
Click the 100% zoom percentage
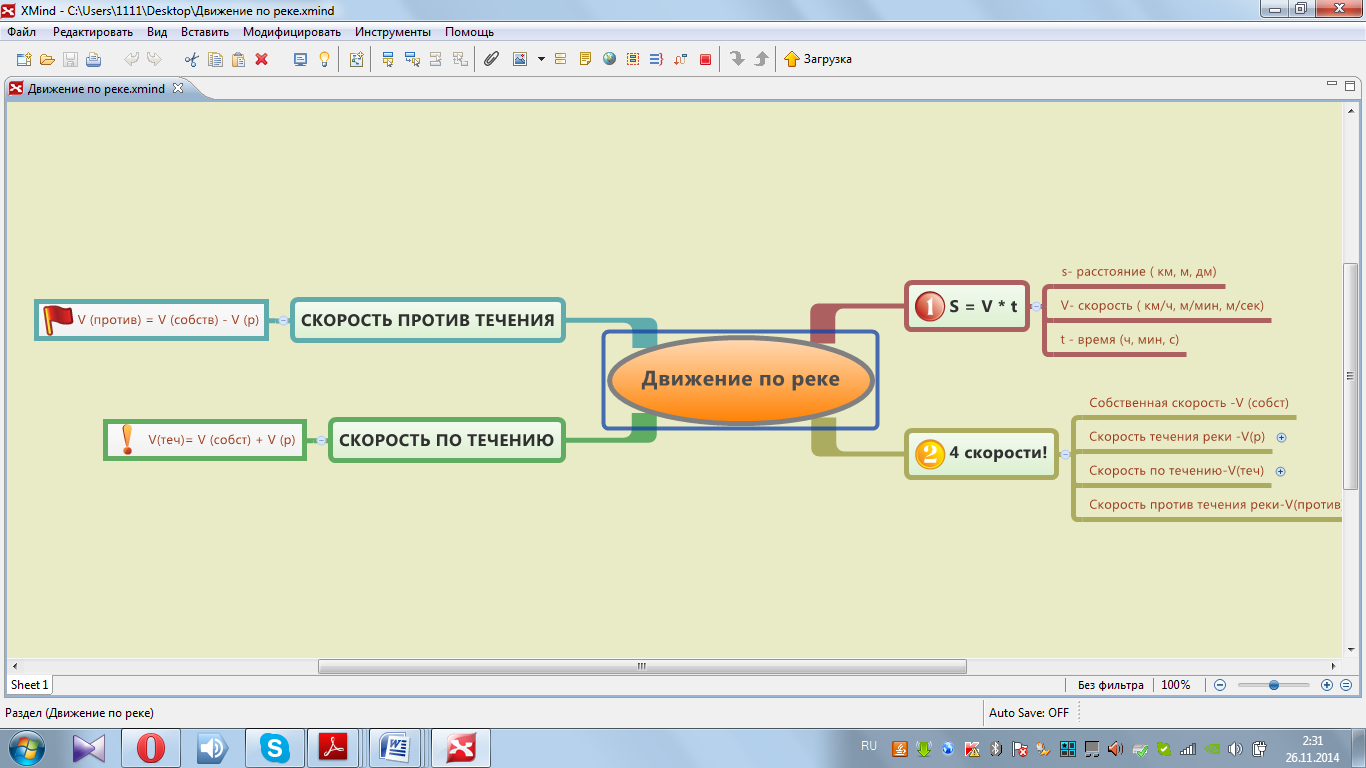coord(1176,685)
